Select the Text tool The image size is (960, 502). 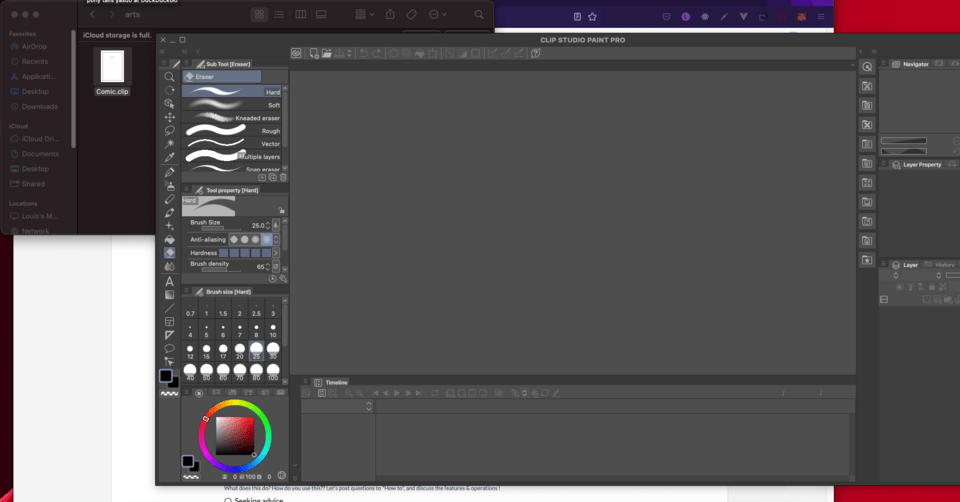click(170, 281)
